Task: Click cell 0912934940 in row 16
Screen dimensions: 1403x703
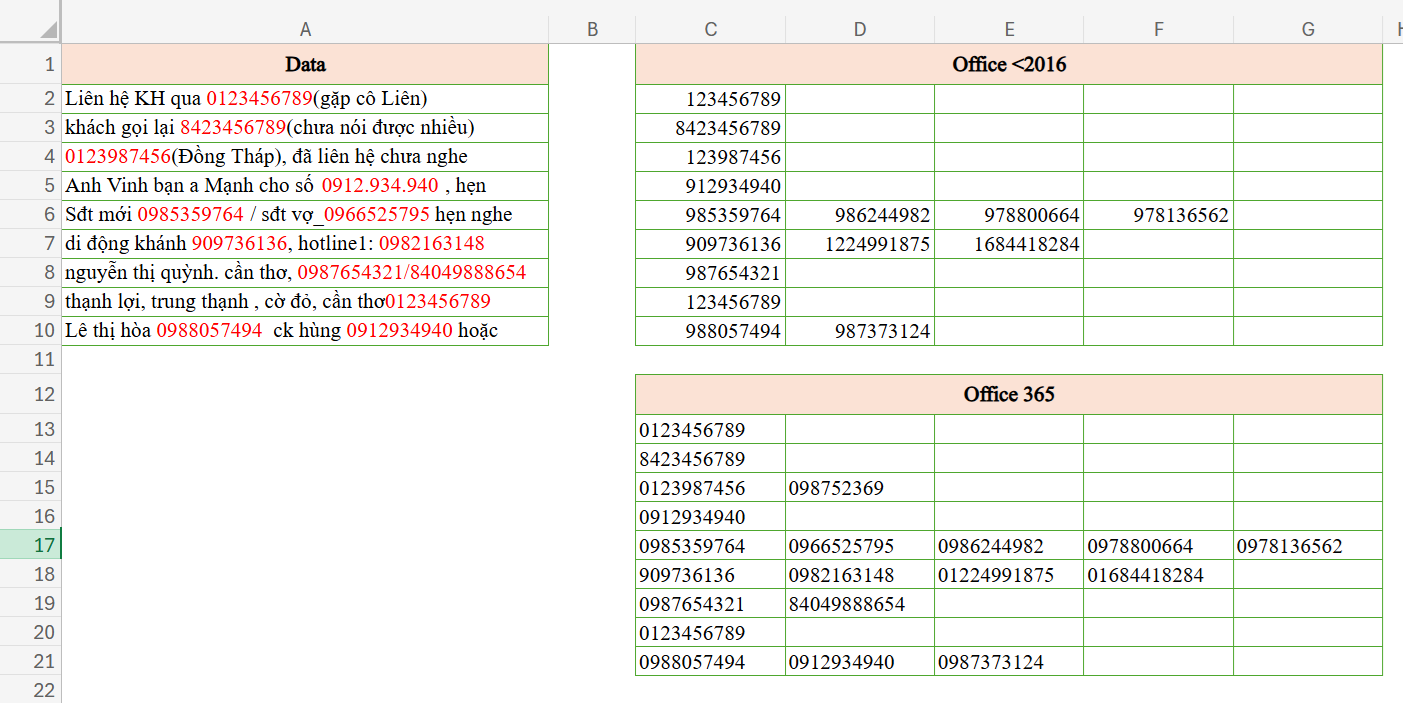Action: (711, 517)
